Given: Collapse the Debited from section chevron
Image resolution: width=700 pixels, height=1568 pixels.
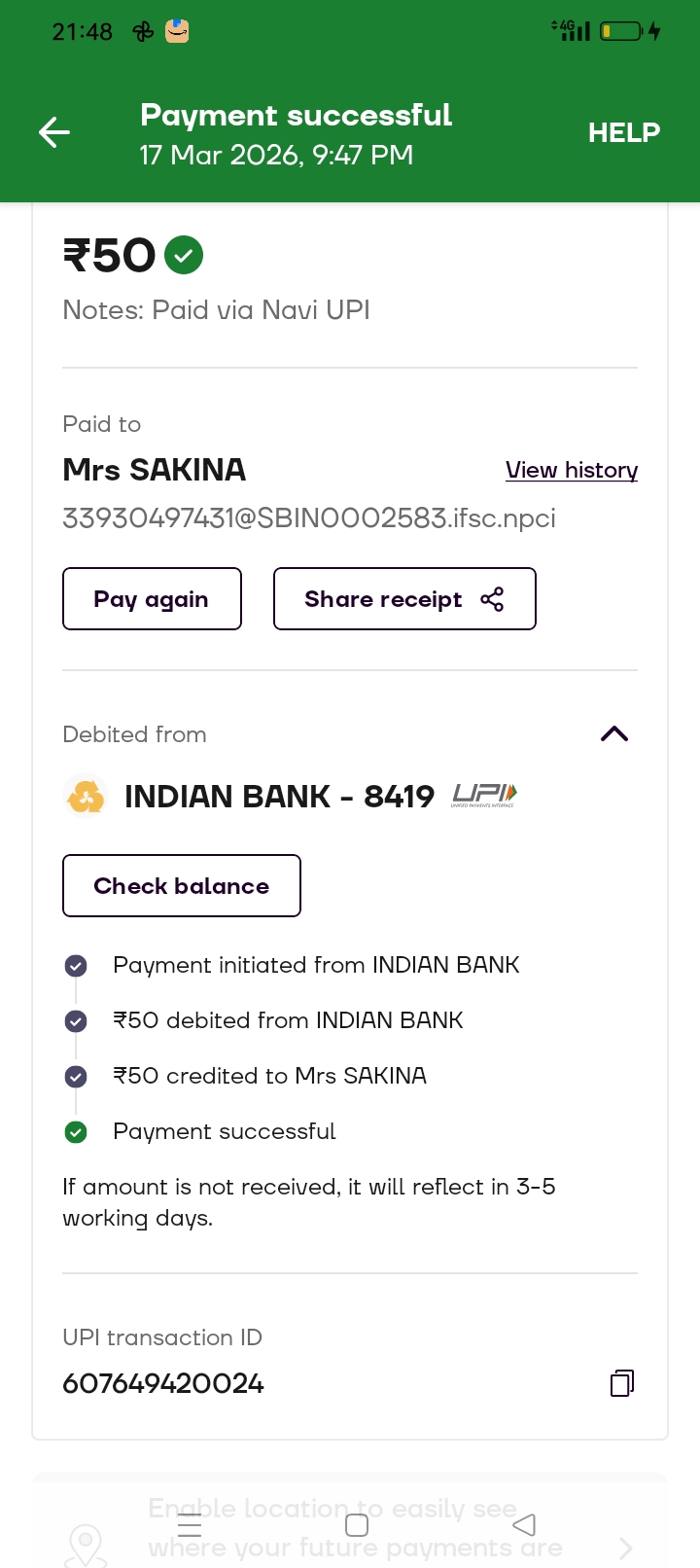Looking at the screenshot, I should [614, 734].
